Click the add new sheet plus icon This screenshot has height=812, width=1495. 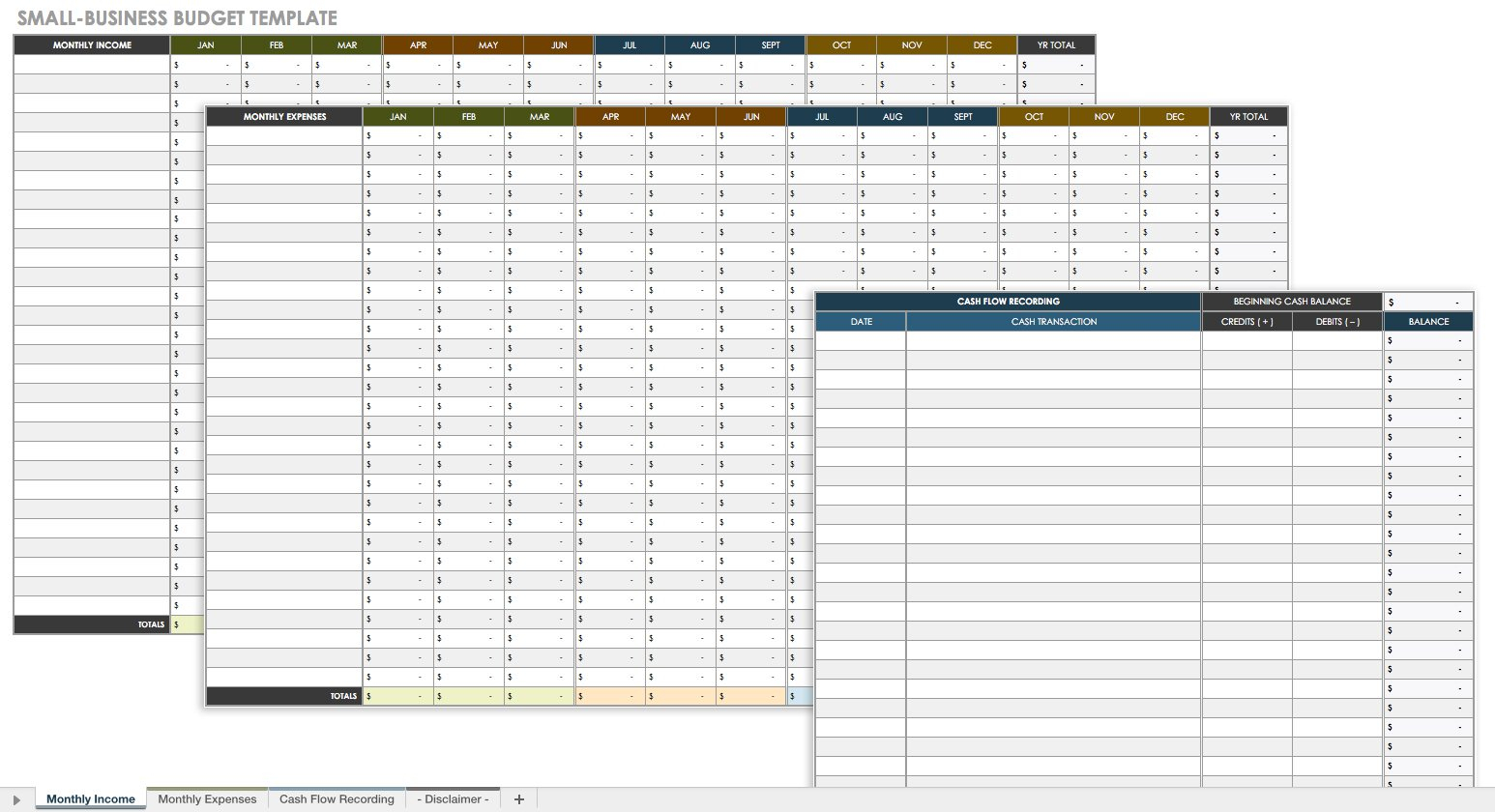tap(518, 798)
